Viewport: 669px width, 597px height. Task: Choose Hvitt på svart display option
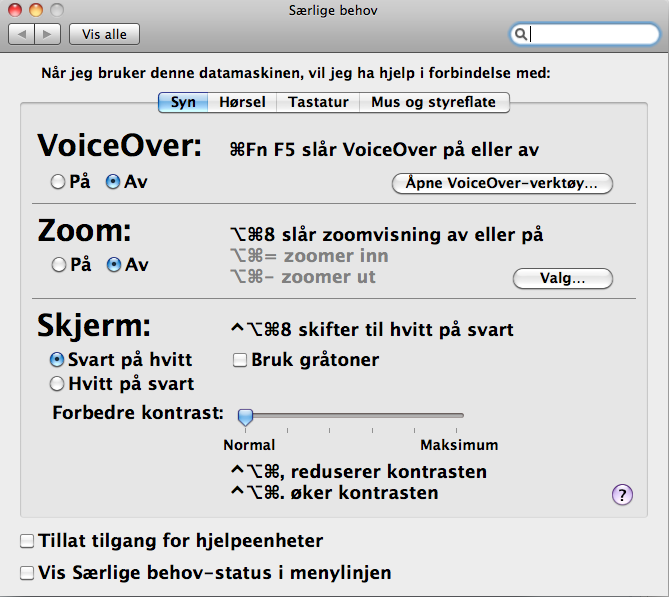pyautogui.click(x=57, y=384)
